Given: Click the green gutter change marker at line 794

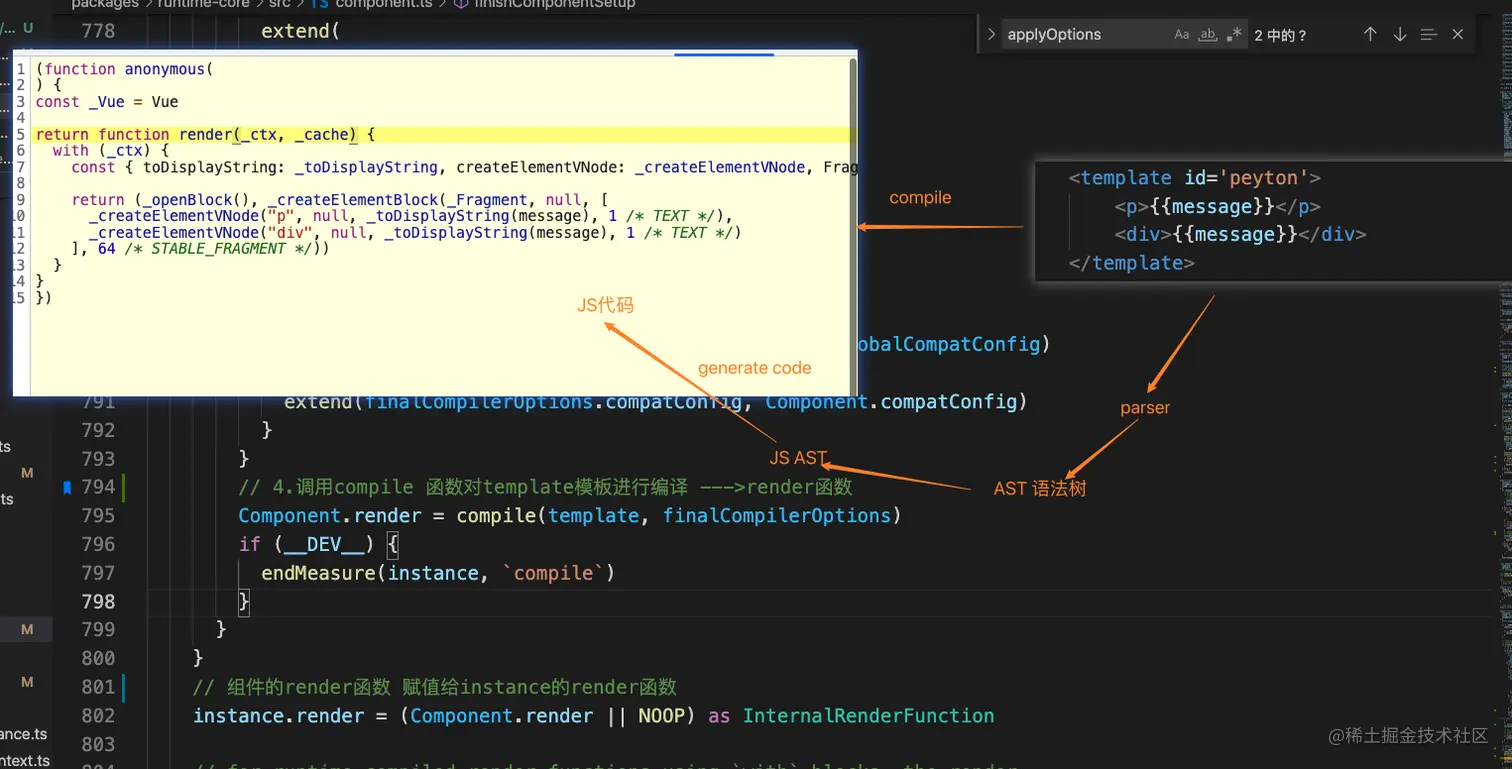Looking at the screenshot, I should click(124, 487).
